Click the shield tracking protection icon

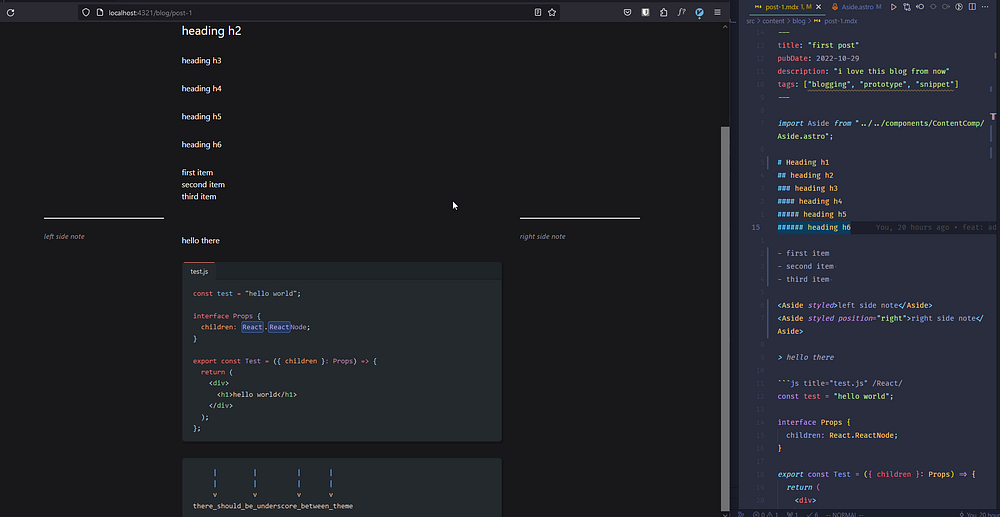[87, 12]
